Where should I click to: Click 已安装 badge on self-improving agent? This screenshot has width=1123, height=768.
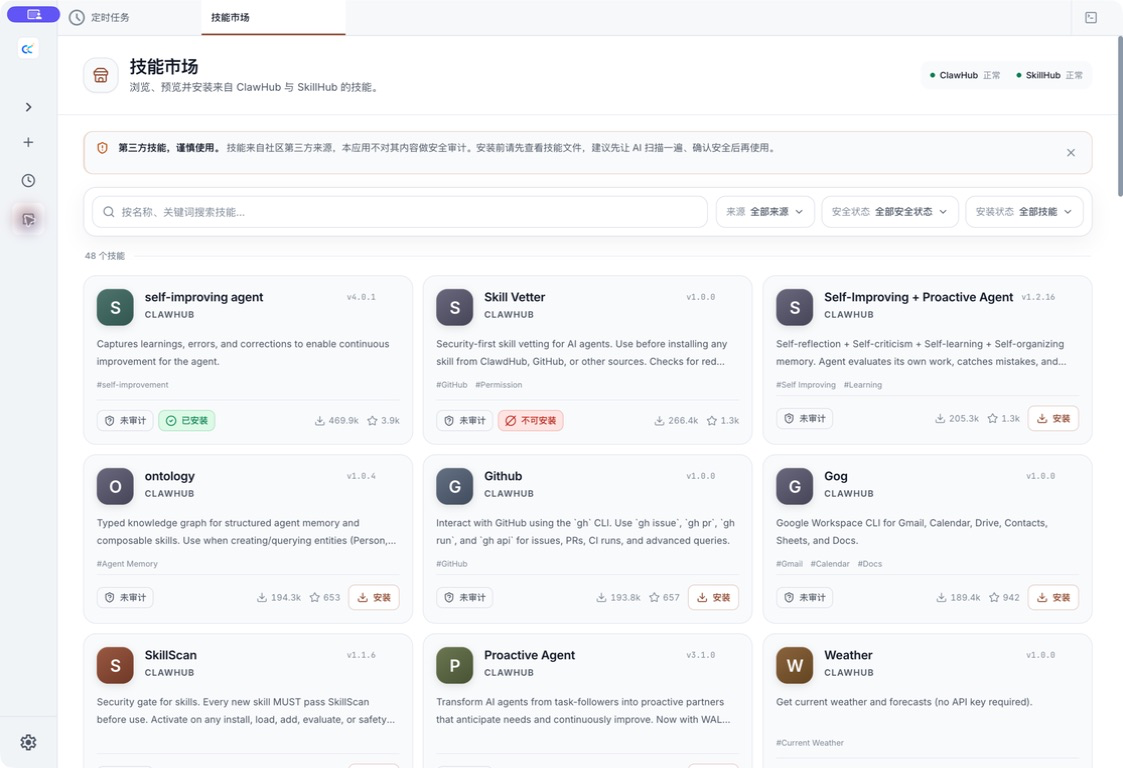tap(187, 421)
